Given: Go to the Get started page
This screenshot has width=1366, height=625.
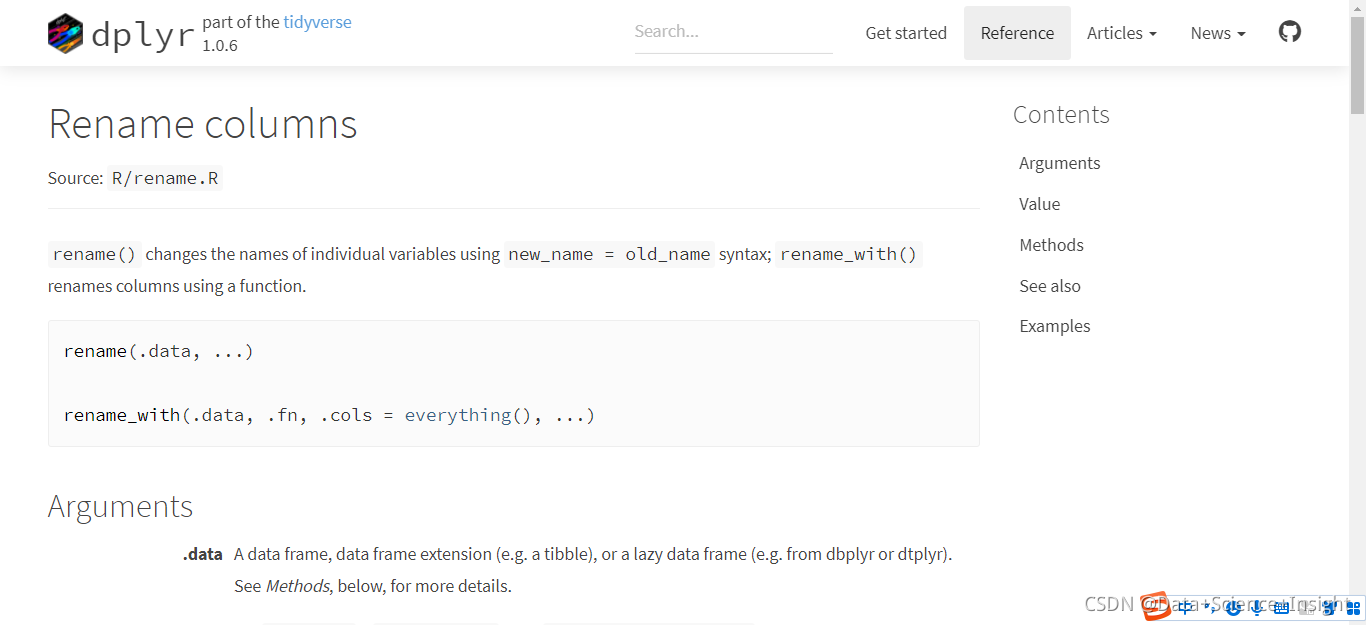Looking at the screenshot, I should [x=906, y=33].
